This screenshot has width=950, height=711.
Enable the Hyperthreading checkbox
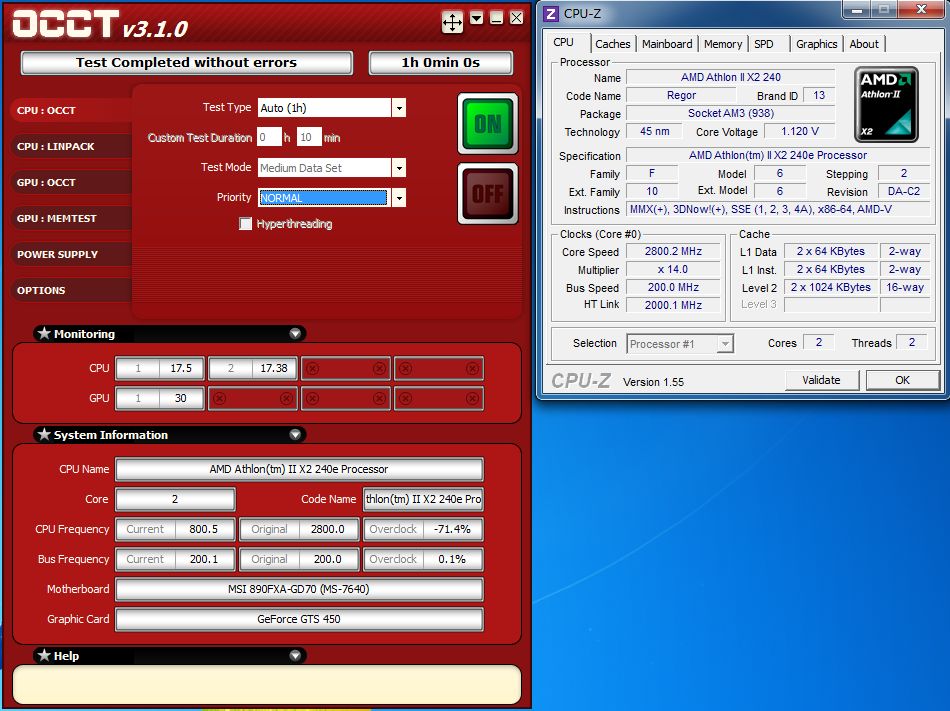(x=245, y=223)
